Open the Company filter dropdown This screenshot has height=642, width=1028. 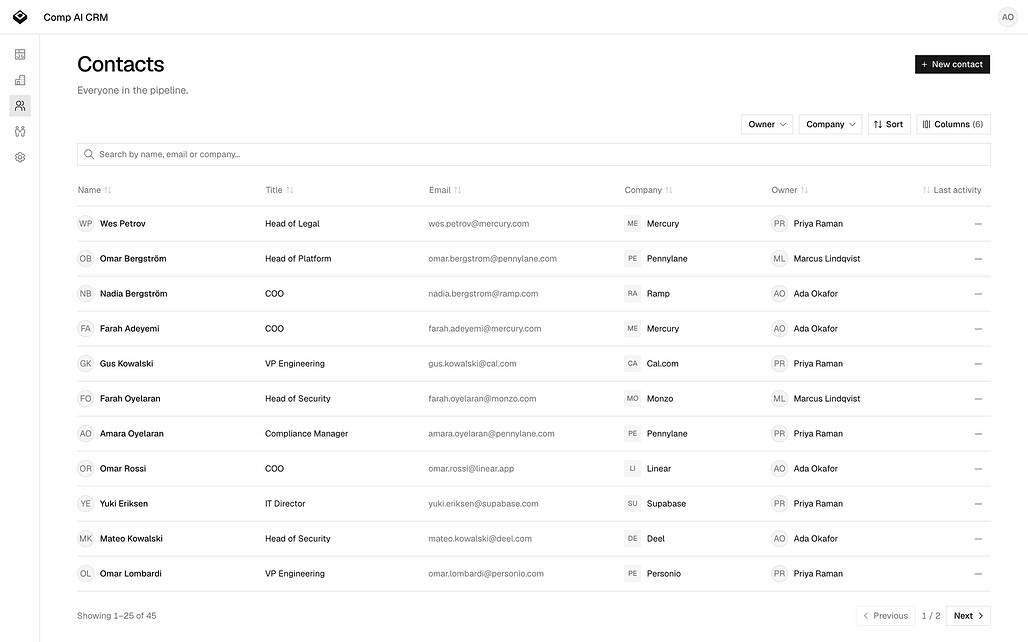coord(830,124)
